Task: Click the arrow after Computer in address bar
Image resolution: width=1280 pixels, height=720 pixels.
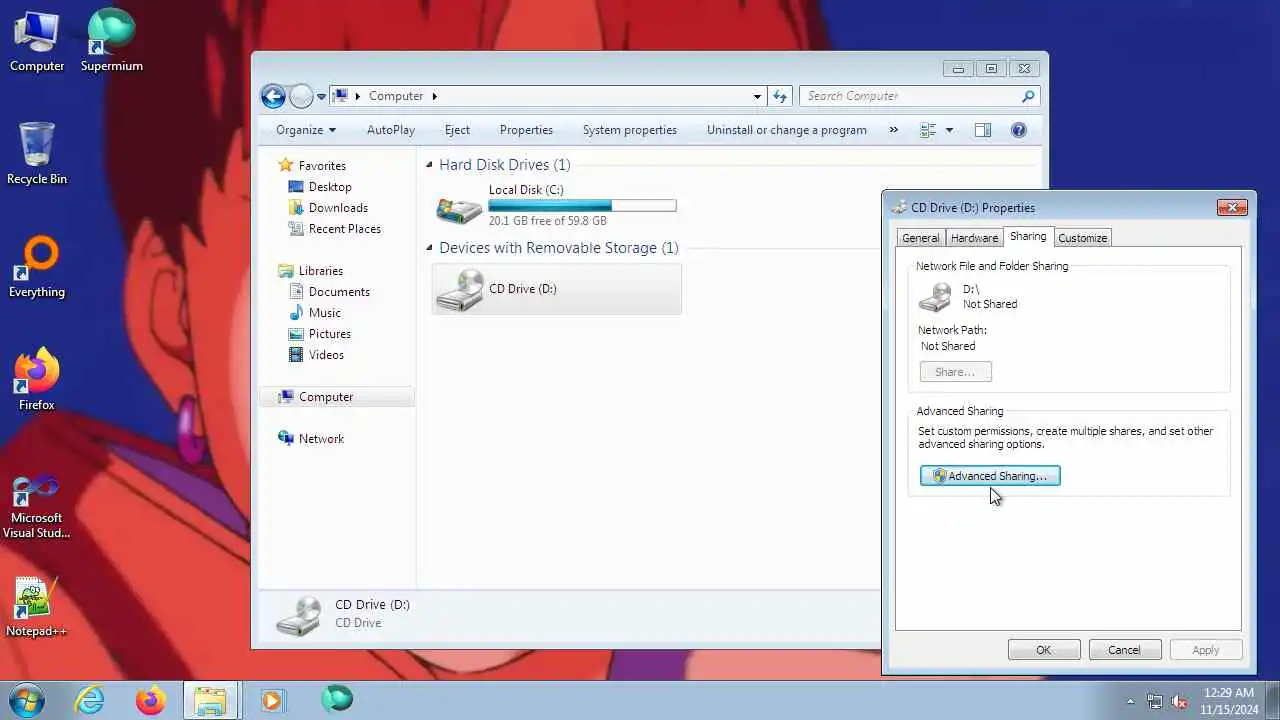Action: (x=435, y=96)
